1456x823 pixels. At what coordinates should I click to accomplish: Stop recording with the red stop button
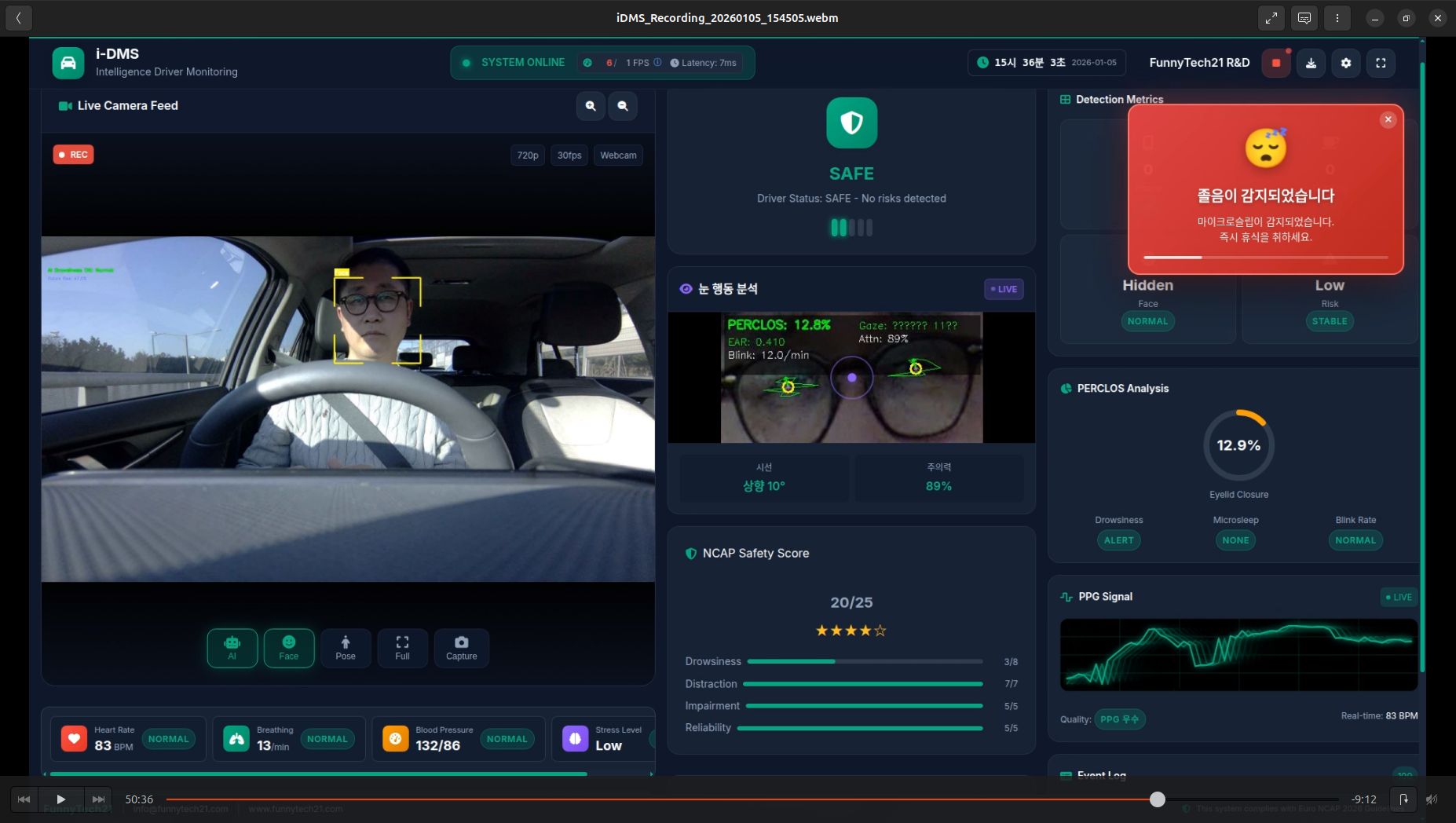(x=1276, y=63)
